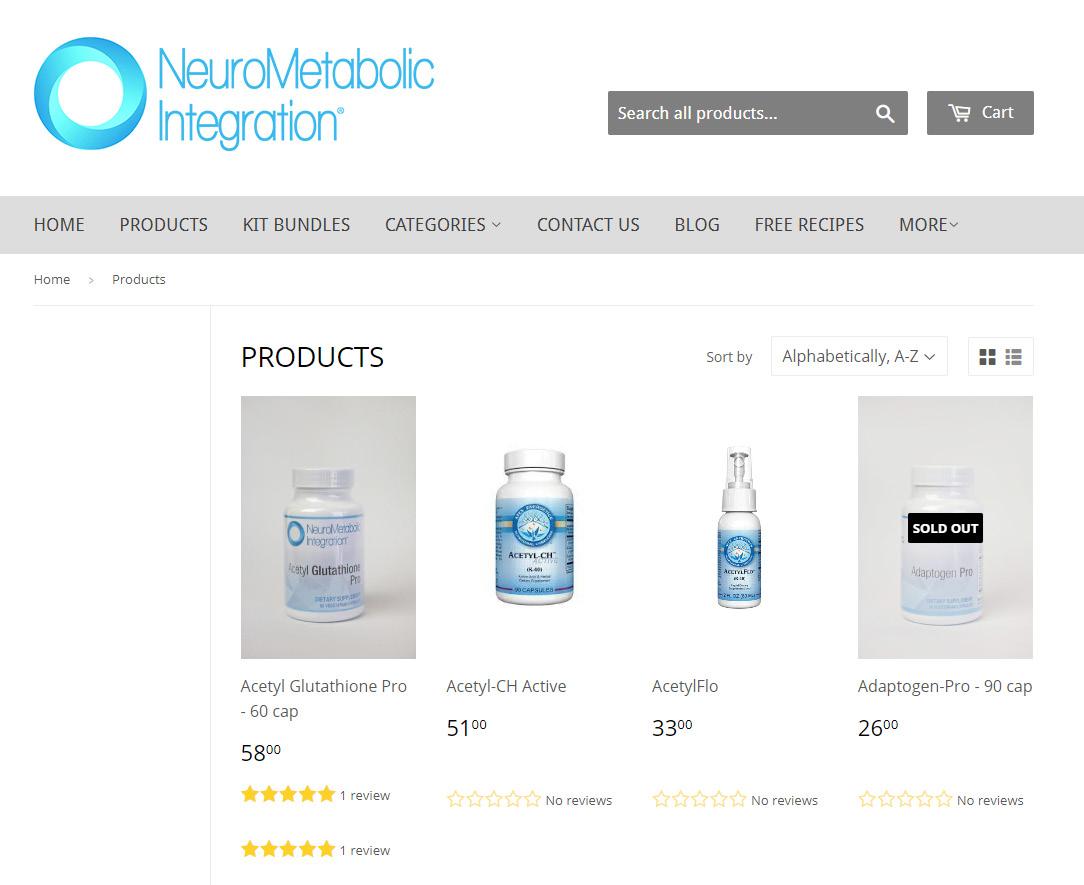Click the AcetylFlo spray bottle image
1084x885 pixels.
click(x=740, y=528)
